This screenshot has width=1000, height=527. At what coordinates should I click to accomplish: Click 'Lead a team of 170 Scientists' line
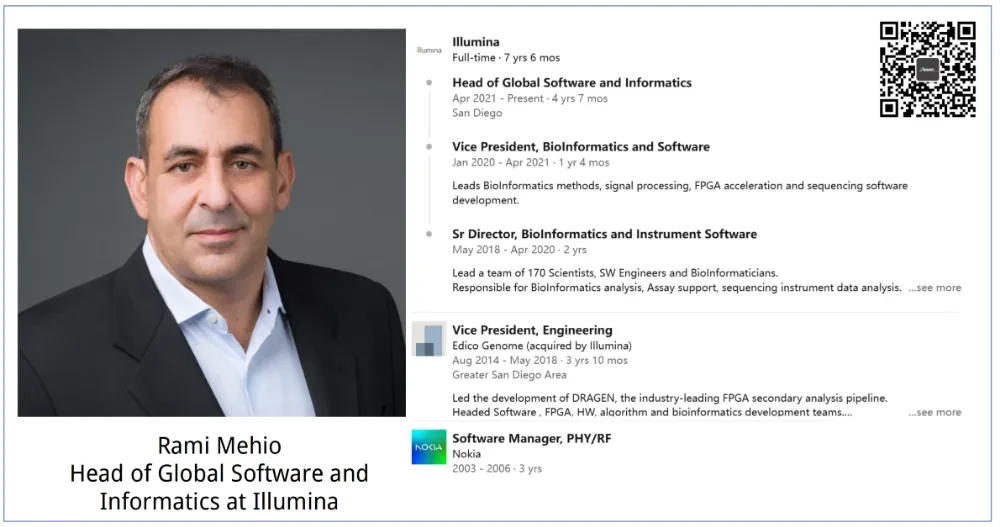(615, 273)
